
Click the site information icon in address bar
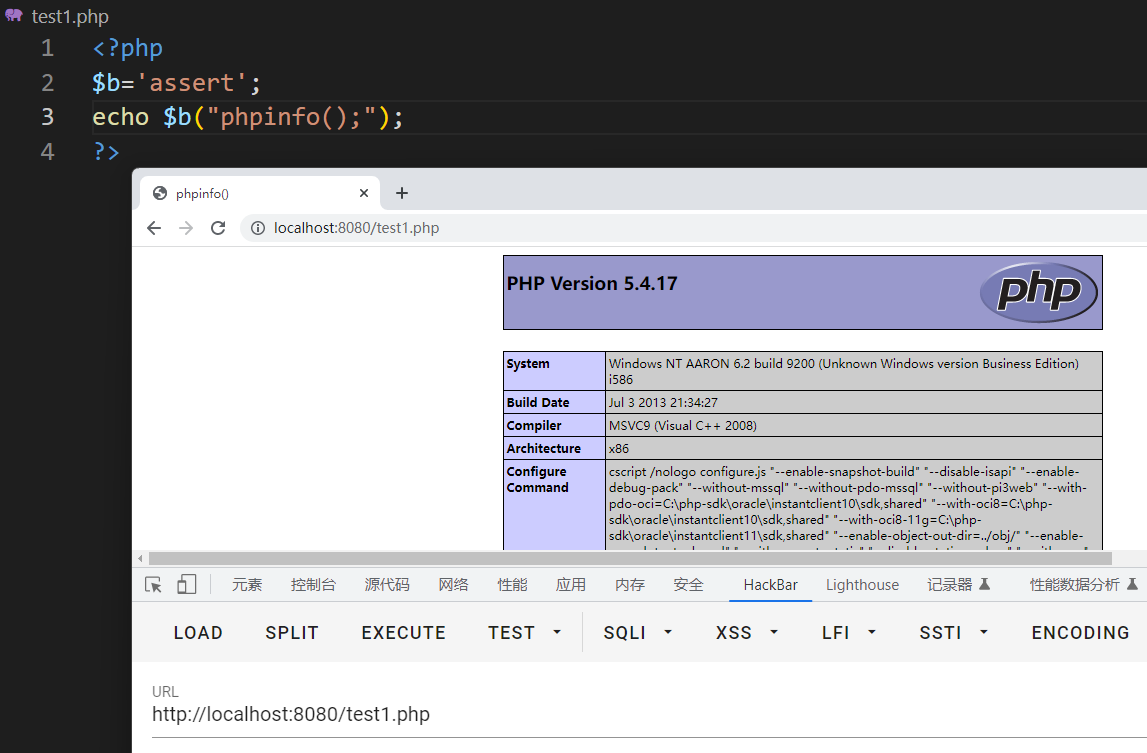[x=258, y=228]
